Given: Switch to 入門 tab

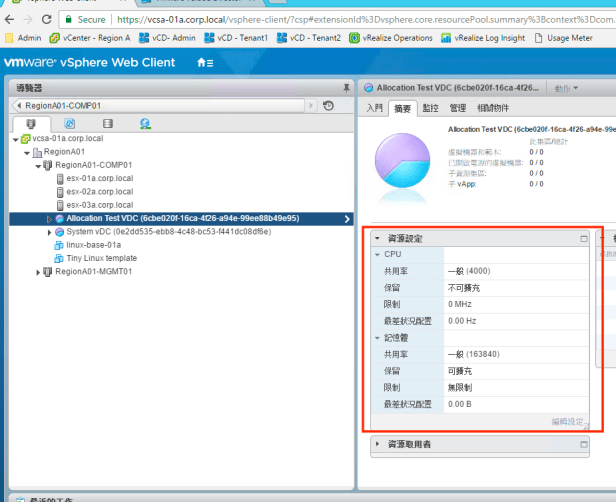Looking at the screenshot, I should click(x=374, y=108).
